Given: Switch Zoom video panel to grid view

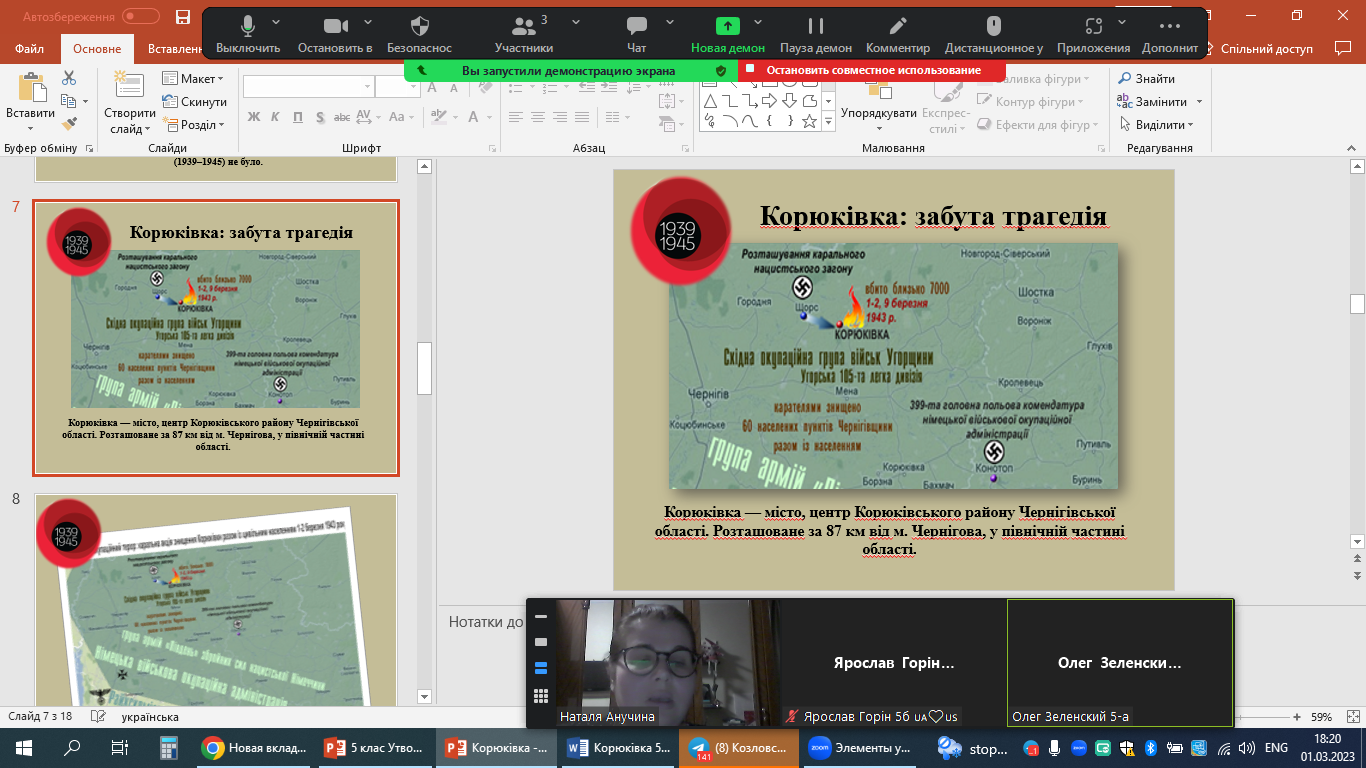Looking at the screenshot, I should pos(541,696).
